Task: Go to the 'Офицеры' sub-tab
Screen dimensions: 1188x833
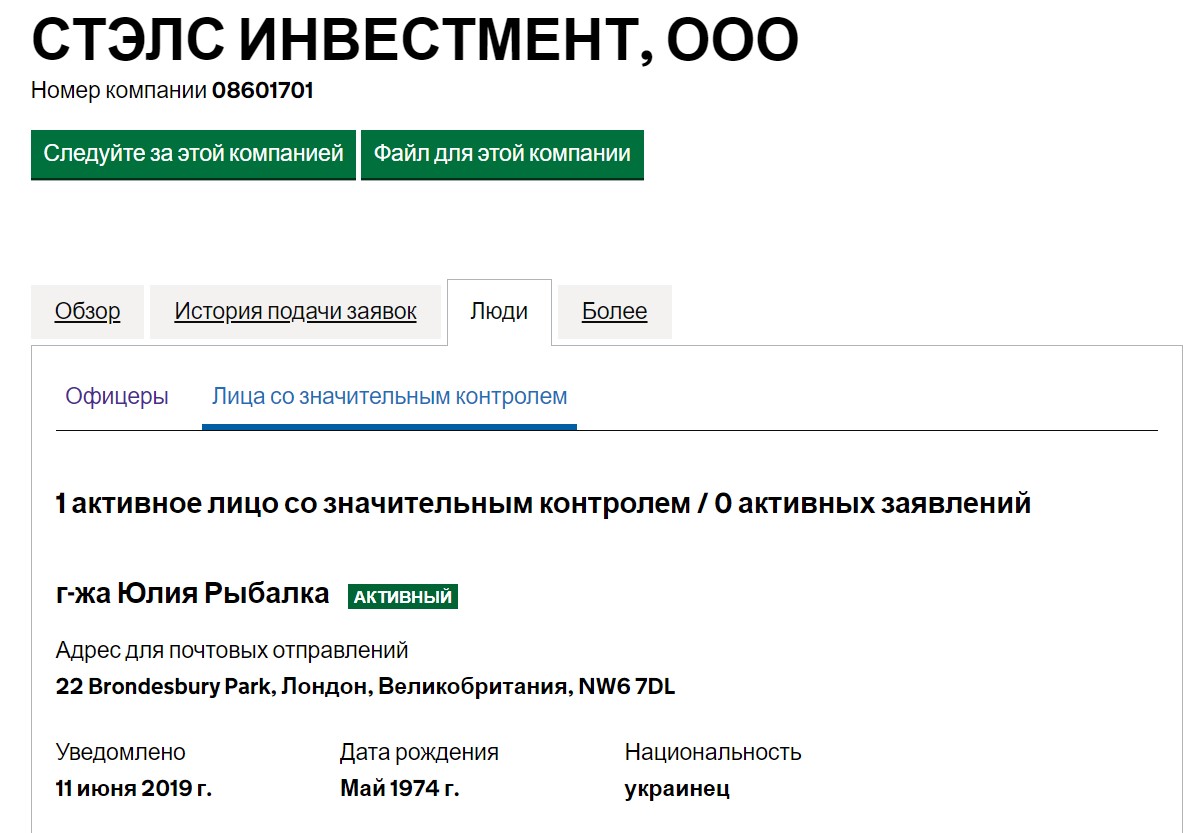Action: (117, 397)
